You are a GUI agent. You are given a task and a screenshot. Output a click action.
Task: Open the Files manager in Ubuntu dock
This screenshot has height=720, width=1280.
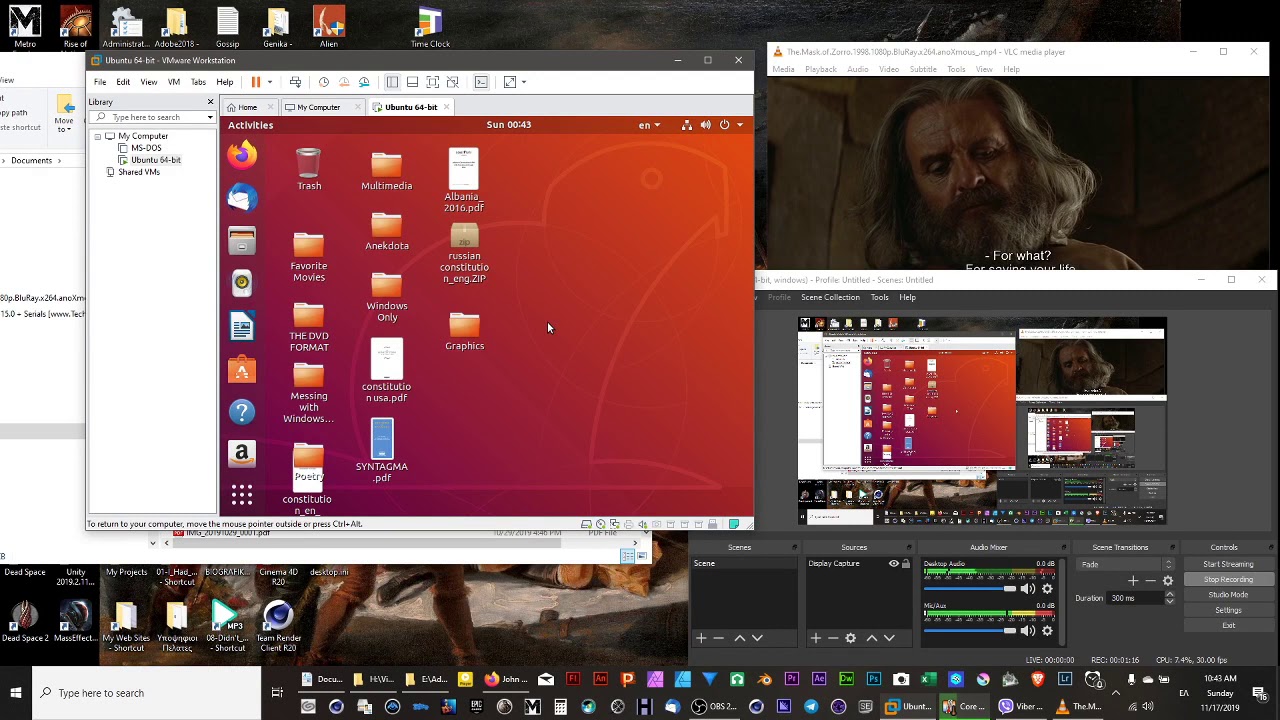pos(241,241)
